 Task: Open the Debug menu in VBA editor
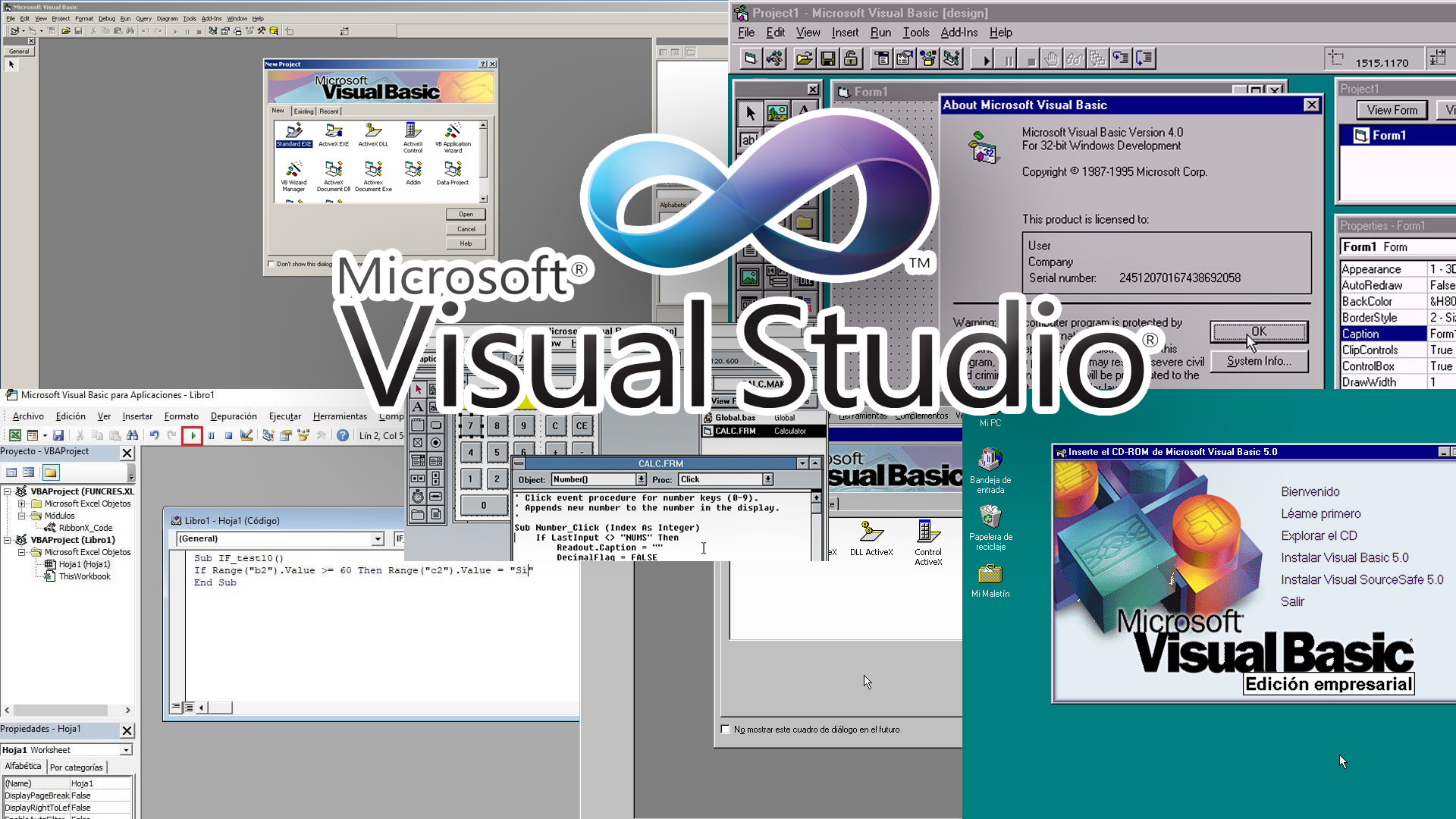click(231, 416)
